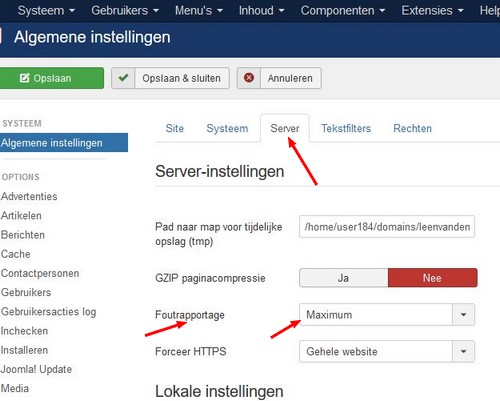Open the Extensies top menu
This screenshot has height=401, width=500.
point(432,11)
